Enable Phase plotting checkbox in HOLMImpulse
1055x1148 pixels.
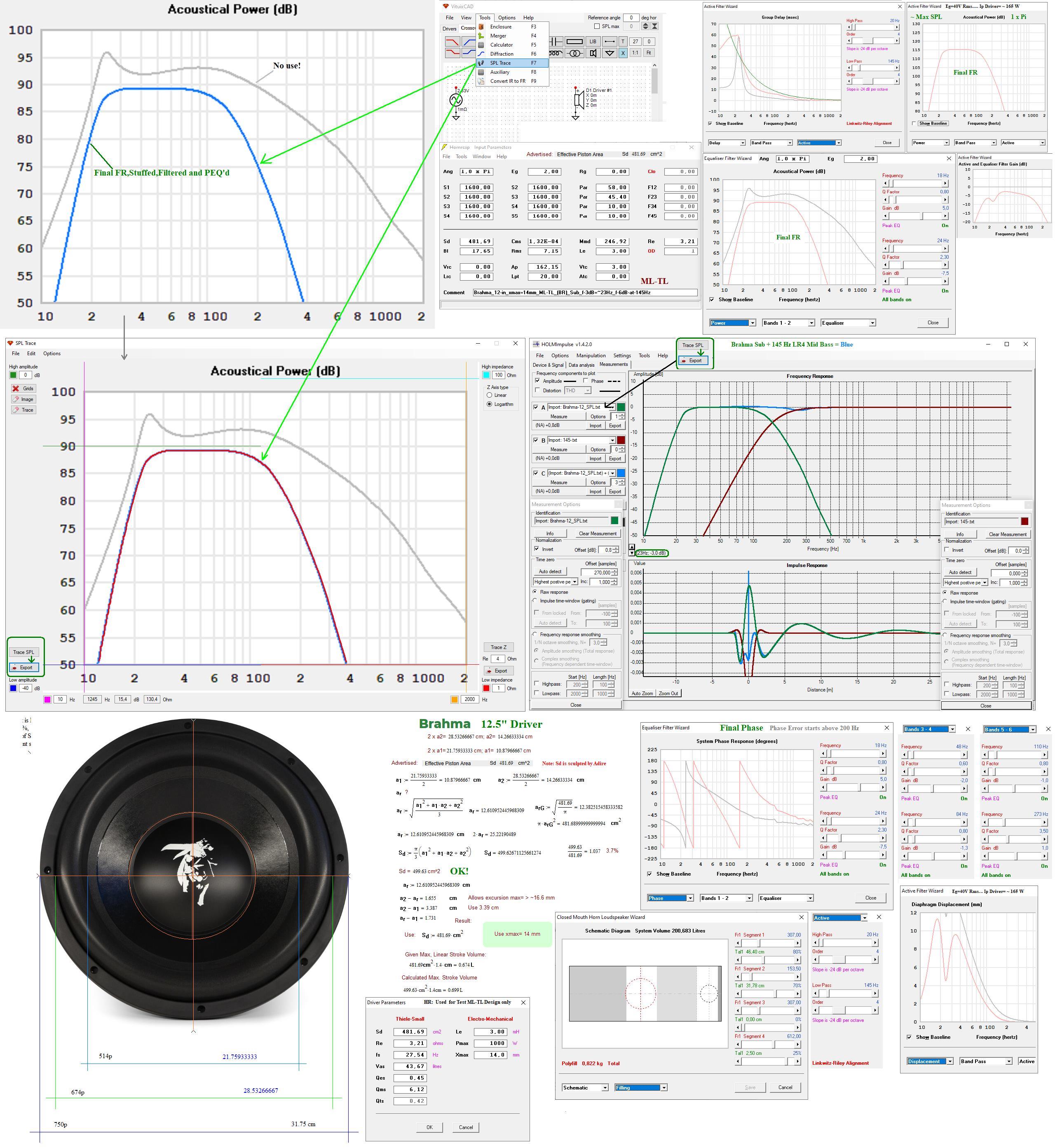pyautogui.click(x=586, y=381)
